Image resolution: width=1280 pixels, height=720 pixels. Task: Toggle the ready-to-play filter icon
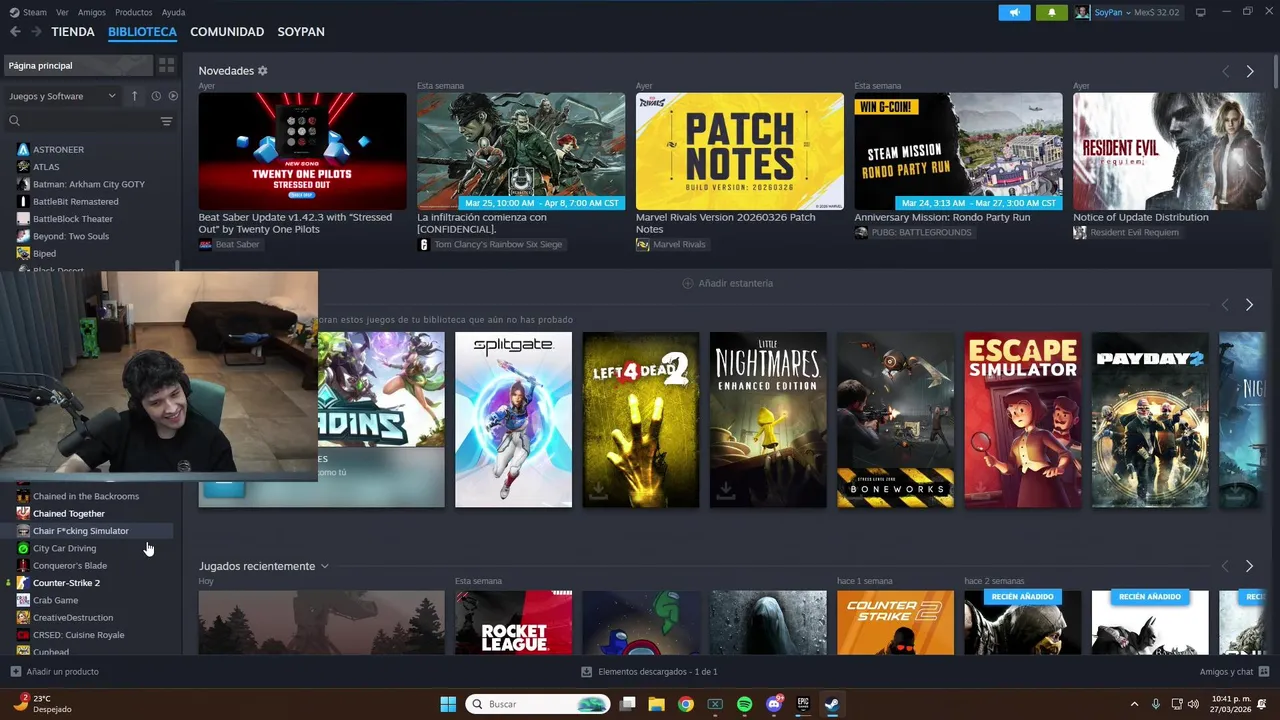coord(173,96)
